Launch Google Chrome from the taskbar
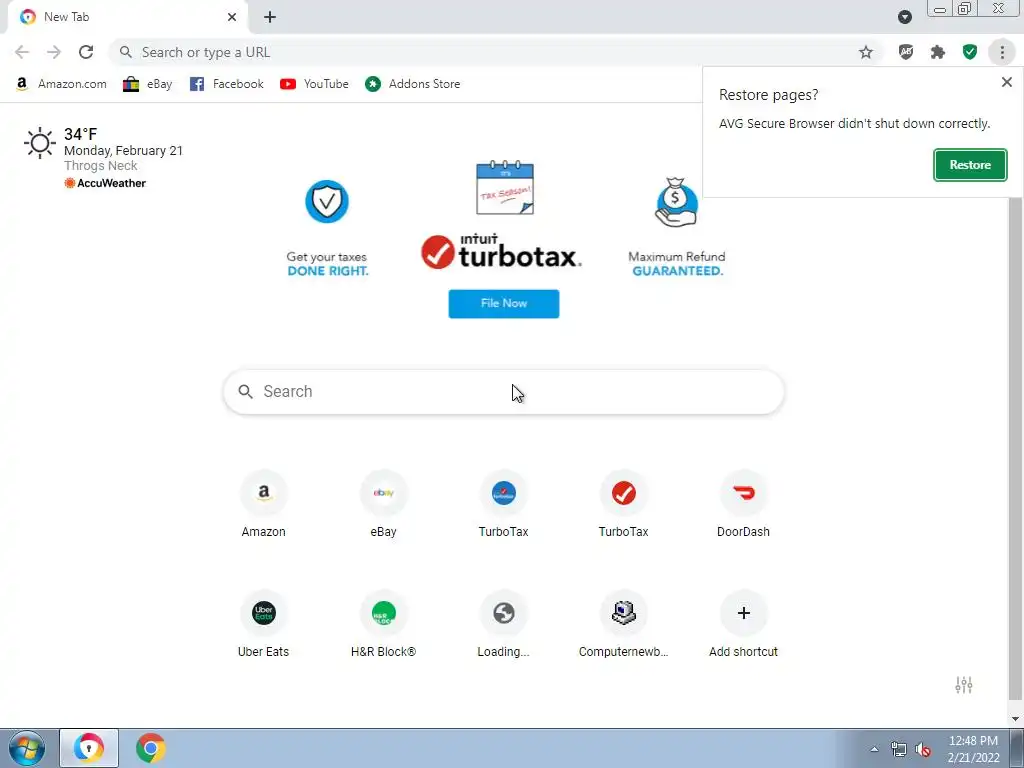 click(150, 748)
